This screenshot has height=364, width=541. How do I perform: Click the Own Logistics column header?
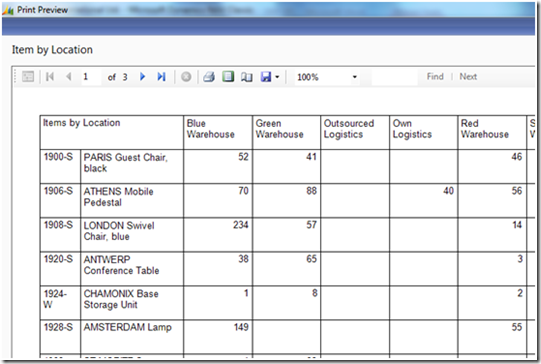pos(423,132)
